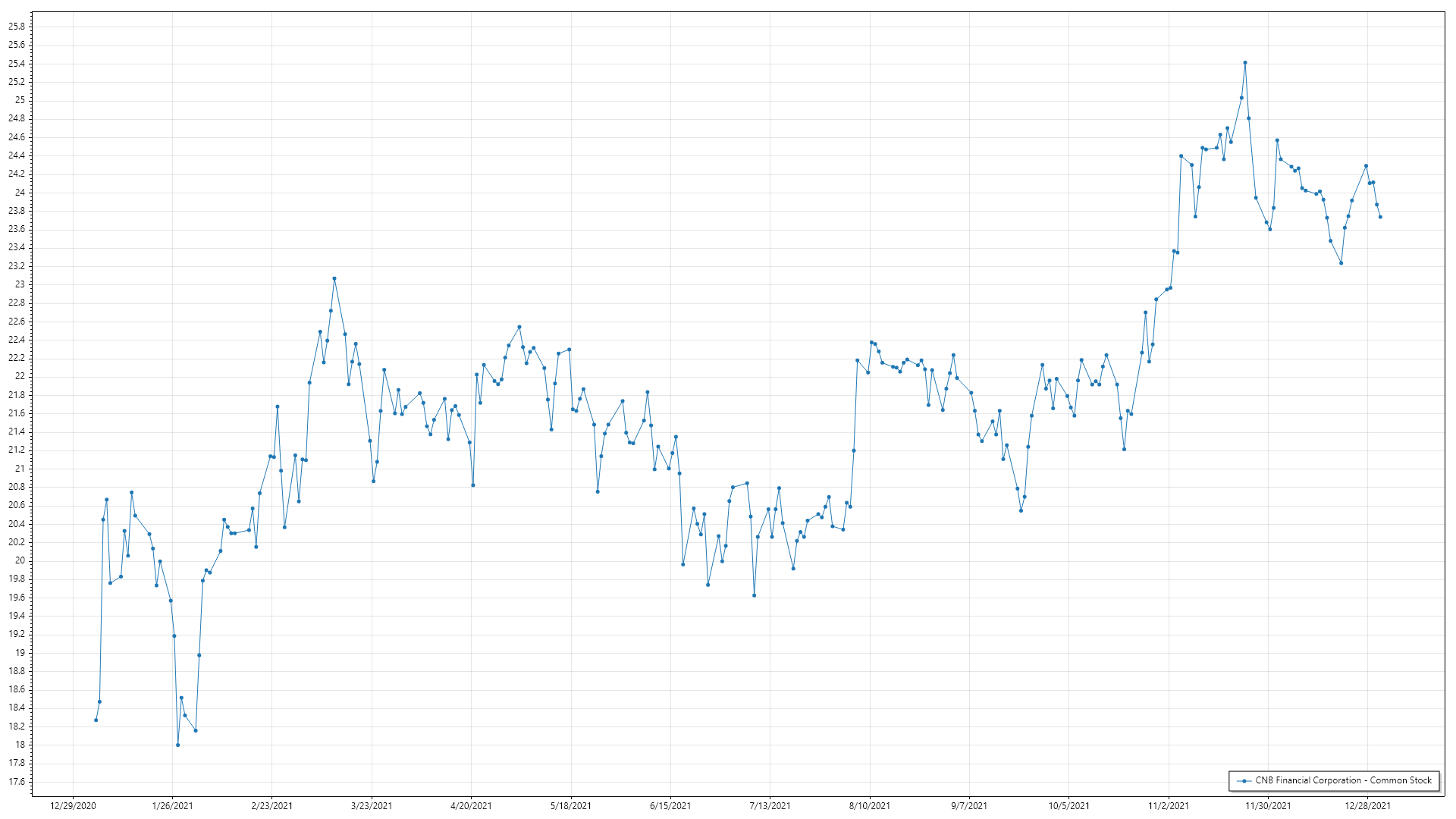
Task: Click the 4/20/2021 x-axis date label
Action: (x=471, y=805)
